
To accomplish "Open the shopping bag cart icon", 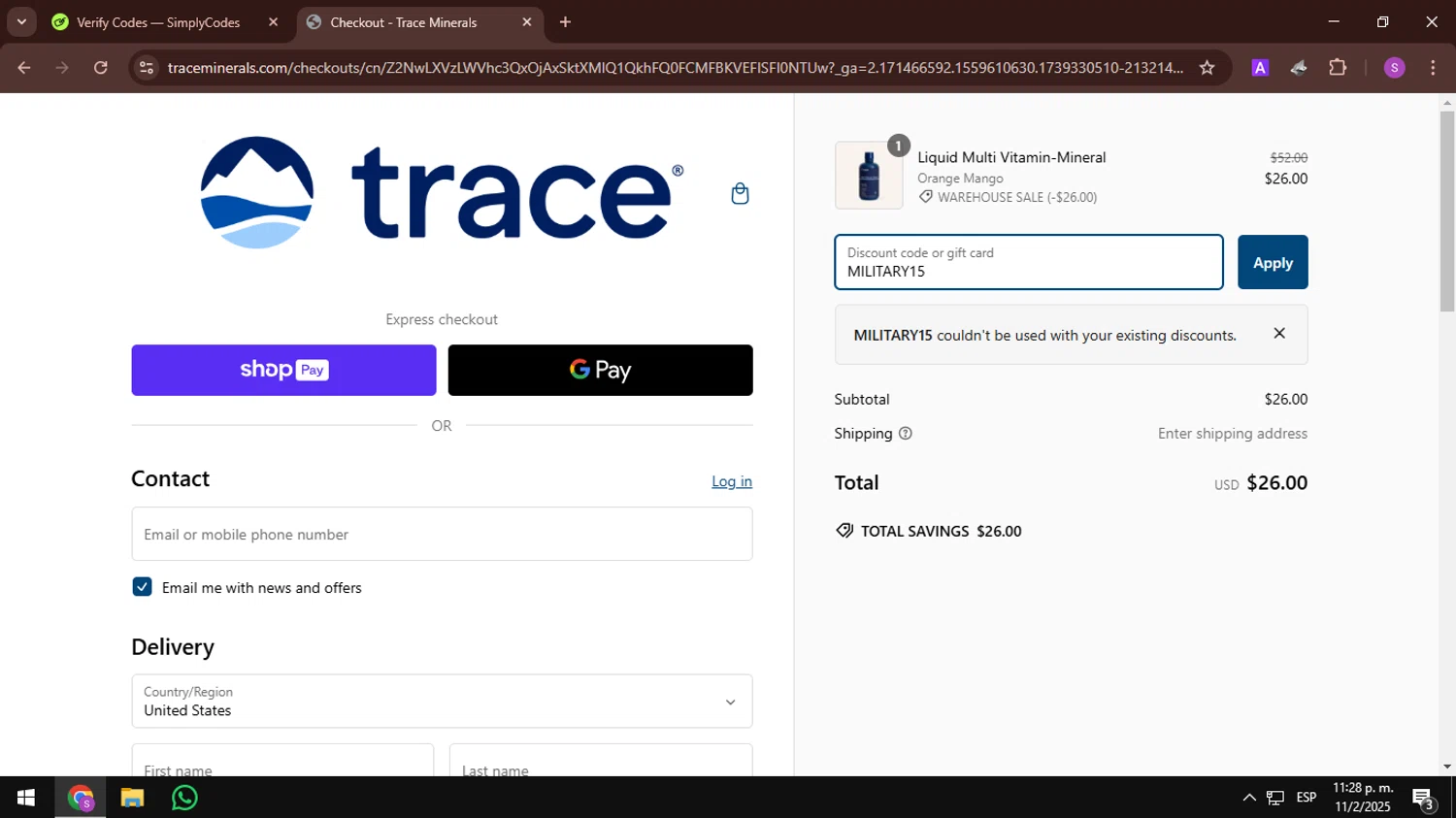I will click(740, 194).
